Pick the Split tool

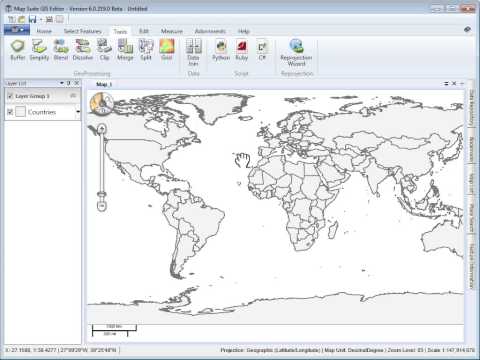tap(146, 50)
